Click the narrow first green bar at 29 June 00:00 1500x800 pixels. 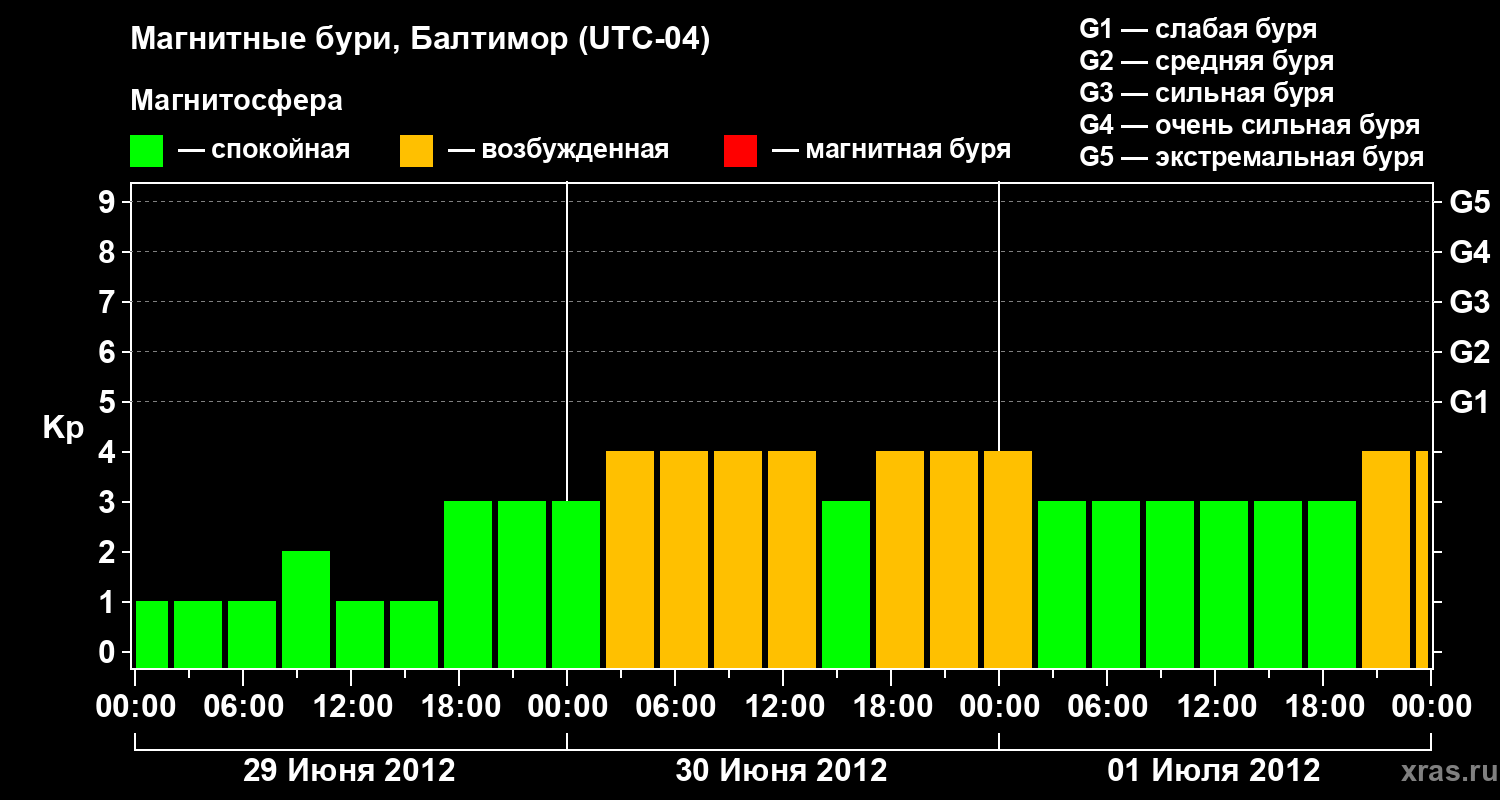152,634
